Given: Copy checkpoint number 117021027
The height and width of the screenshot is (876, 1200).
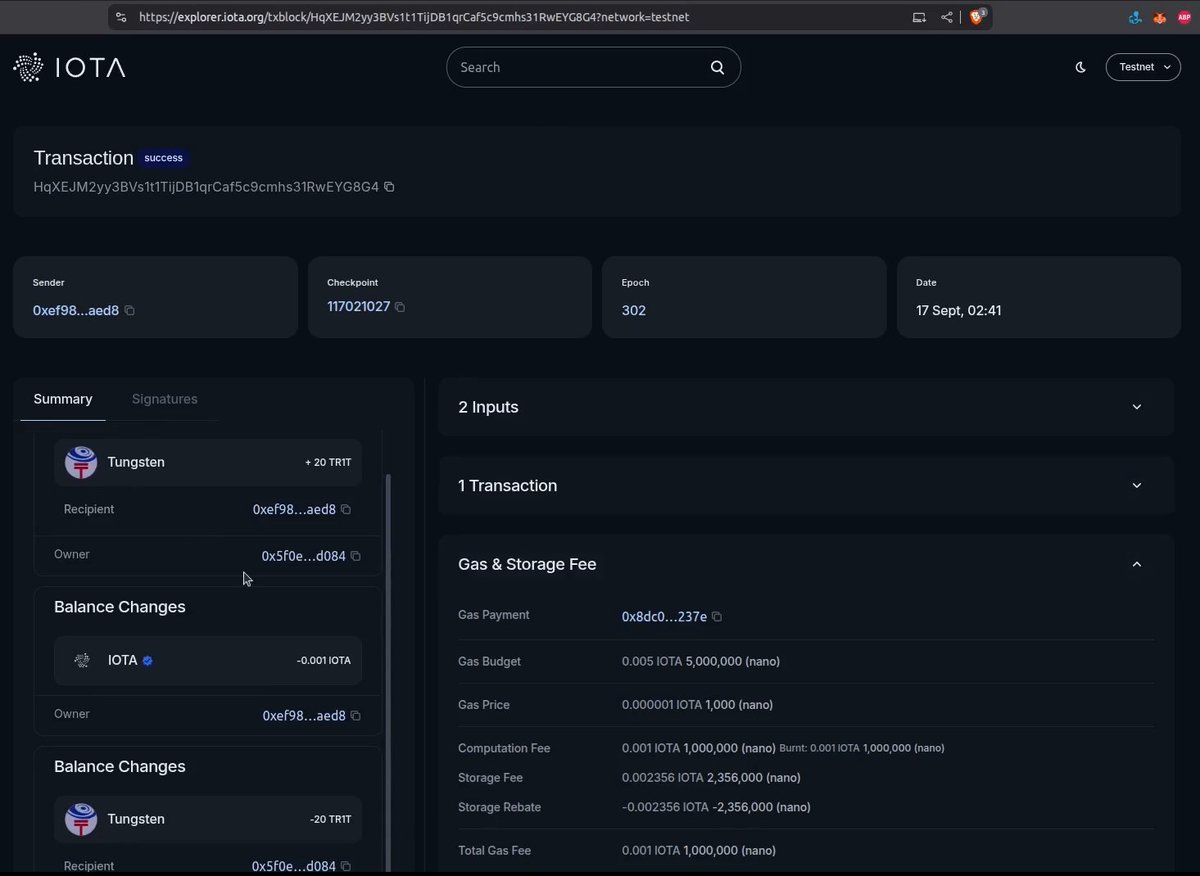Looking at the screenshot, I should click(399, 307).
